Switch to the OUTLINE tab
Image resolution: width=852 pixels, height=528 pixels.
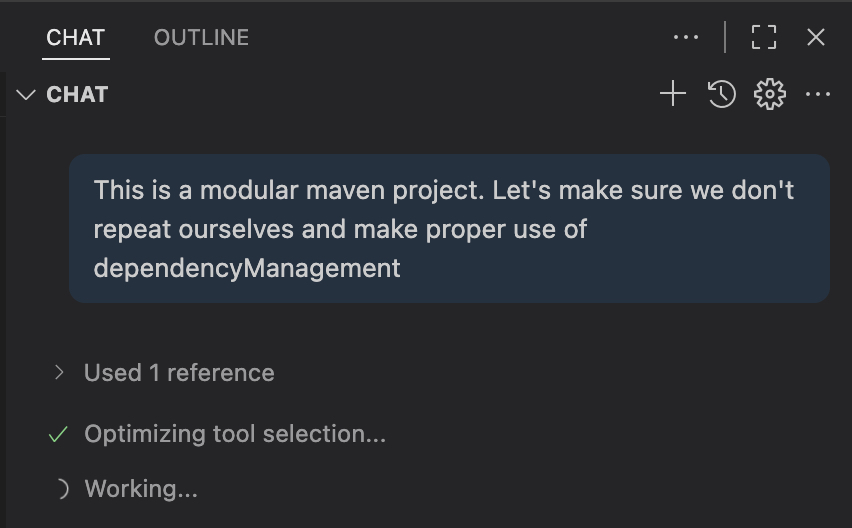pos(201,38)
